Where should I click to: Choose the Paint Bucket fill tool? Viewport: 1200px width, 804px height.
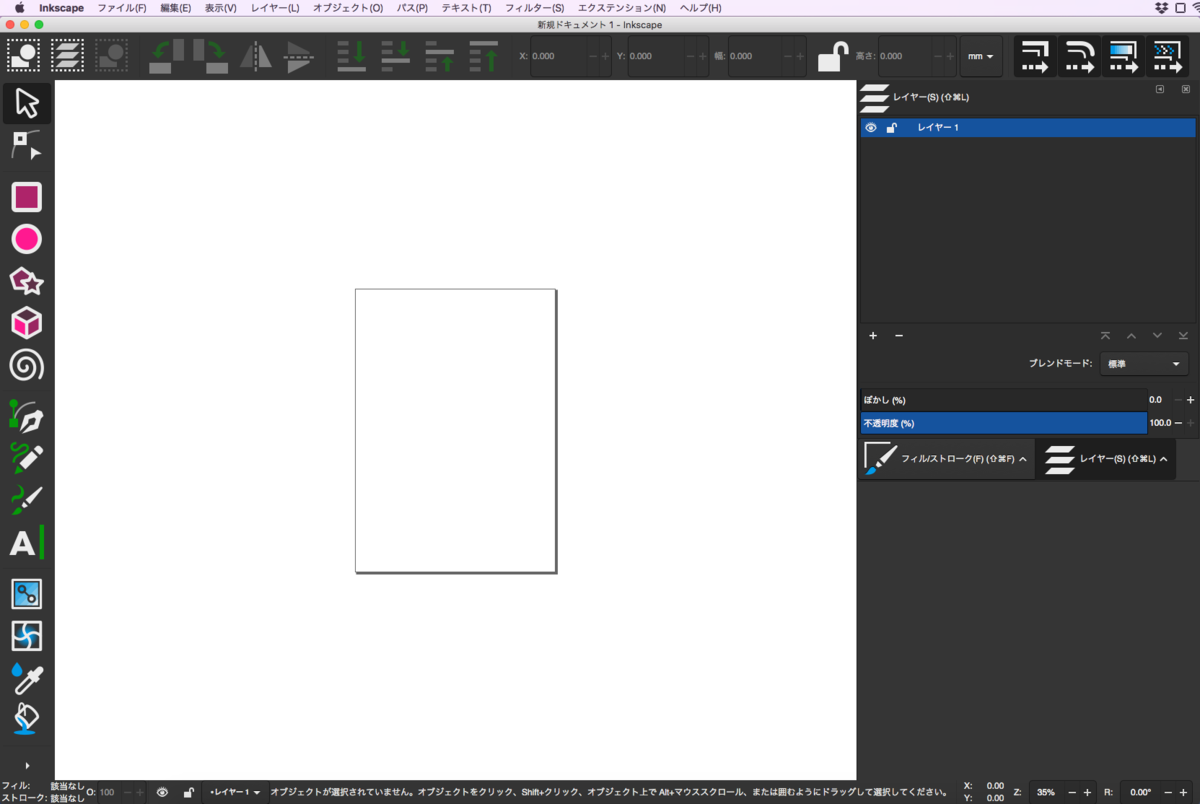26,718
